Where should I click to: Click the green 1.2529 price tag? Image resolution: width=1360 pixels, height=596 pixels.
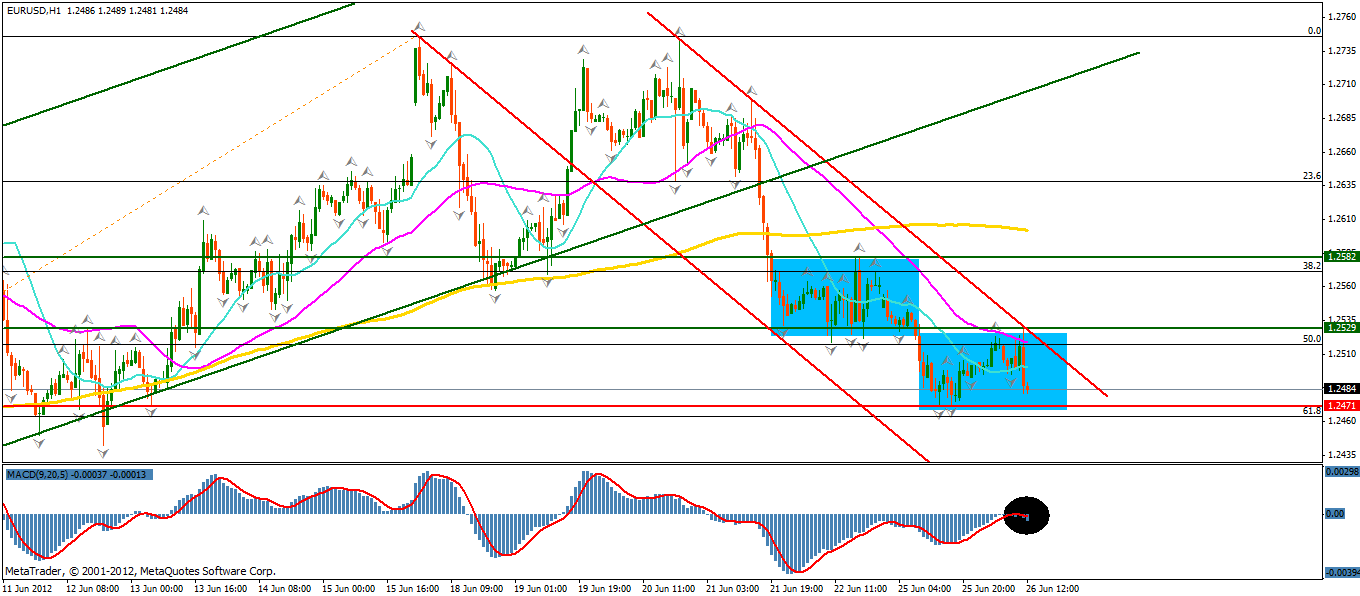[1340, 327]
